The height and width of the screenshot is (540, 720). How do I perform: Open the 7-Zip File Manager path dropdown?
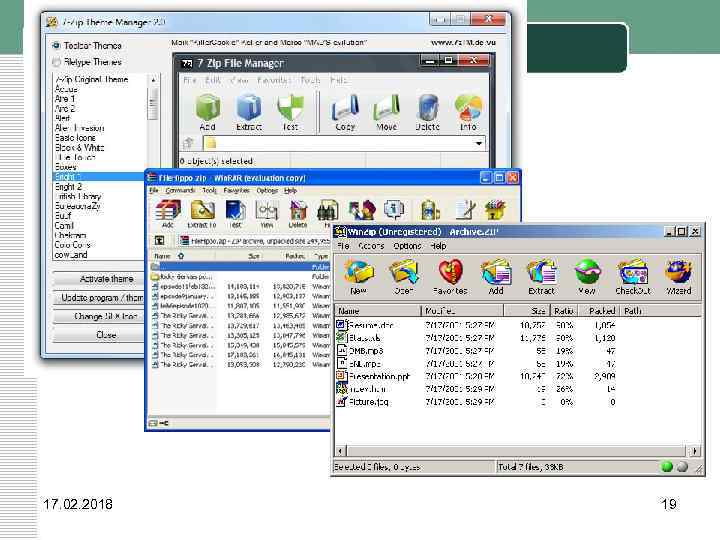coord(479,143)
